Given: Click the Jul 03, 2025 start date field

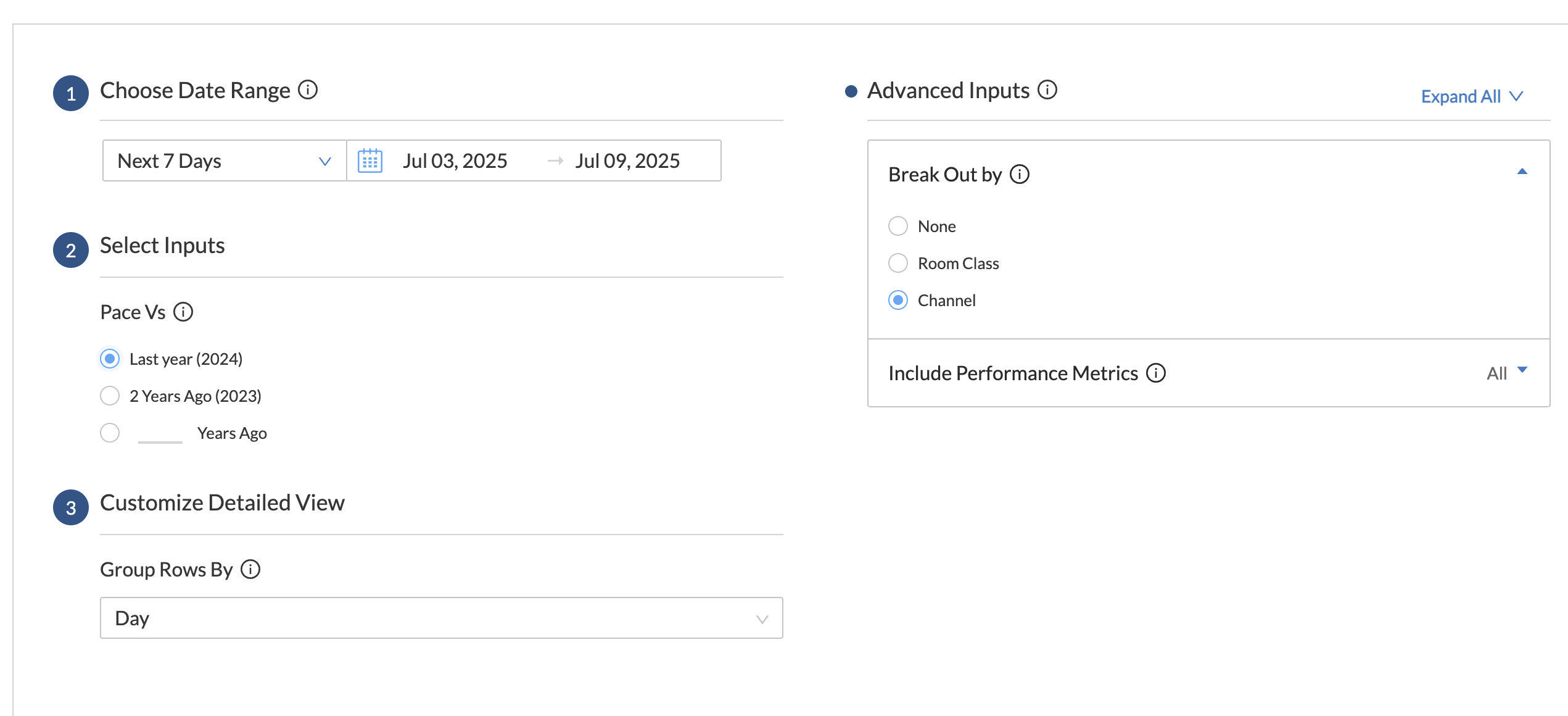Looking at the screenshot, I should tap(455, 161).
